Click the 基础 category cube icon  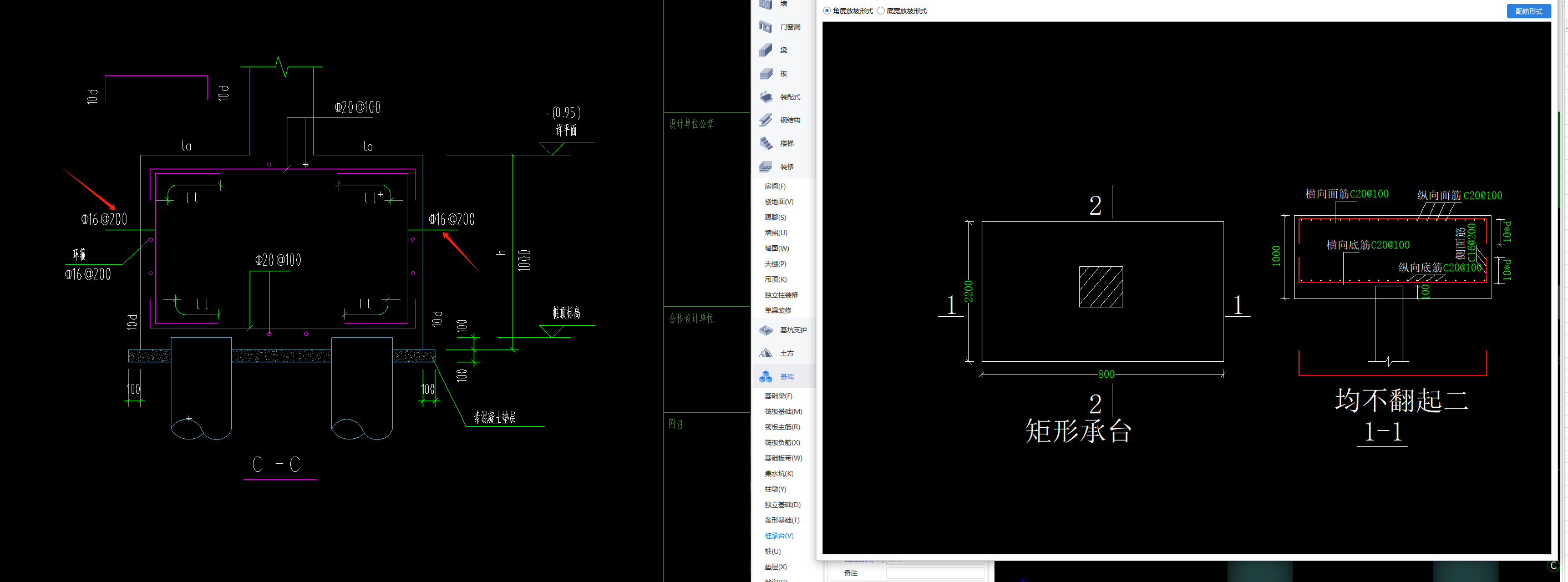click(x=766, y=377)
